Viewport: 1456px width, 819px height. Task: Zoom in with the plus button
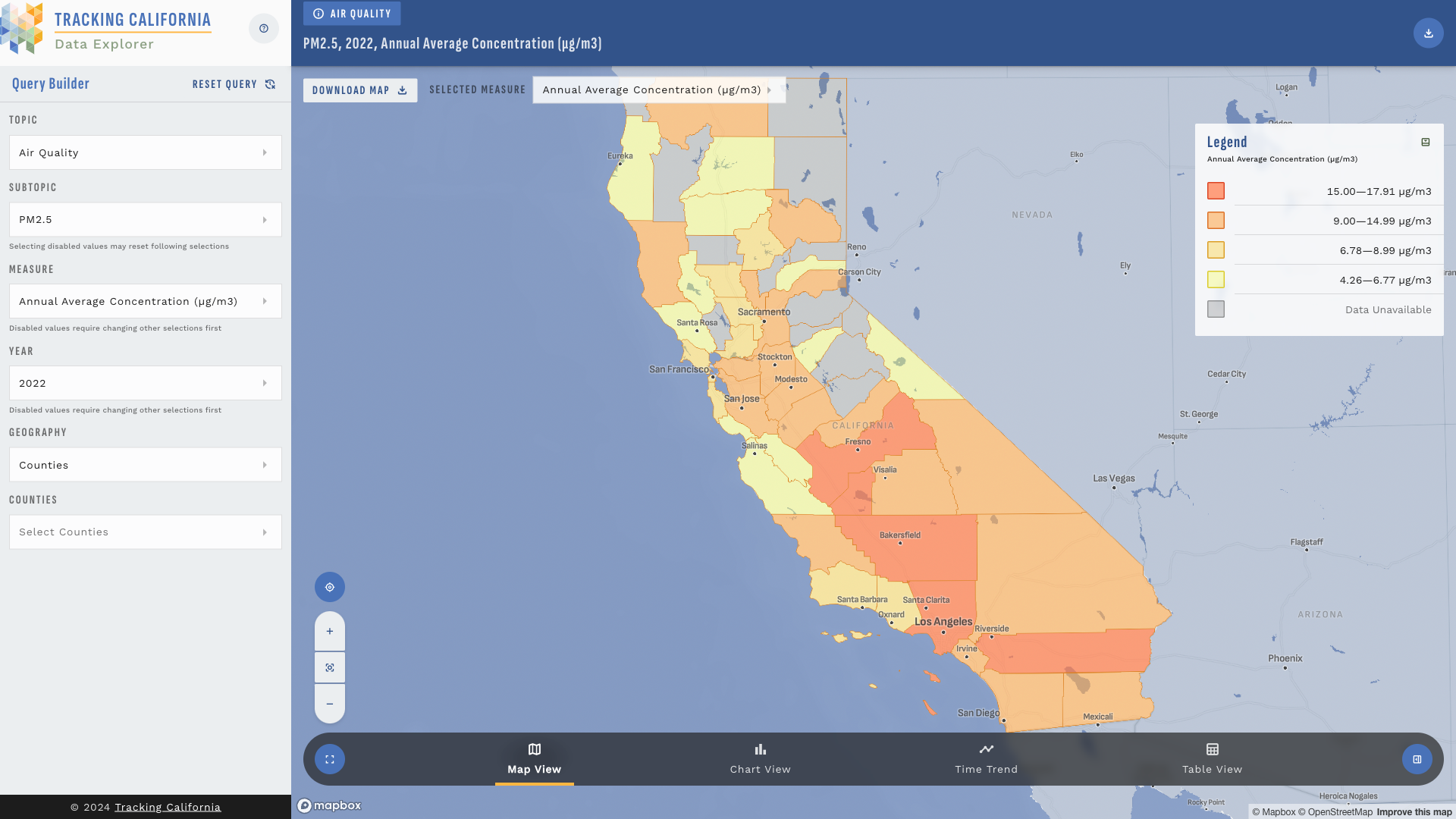point(330,631)
